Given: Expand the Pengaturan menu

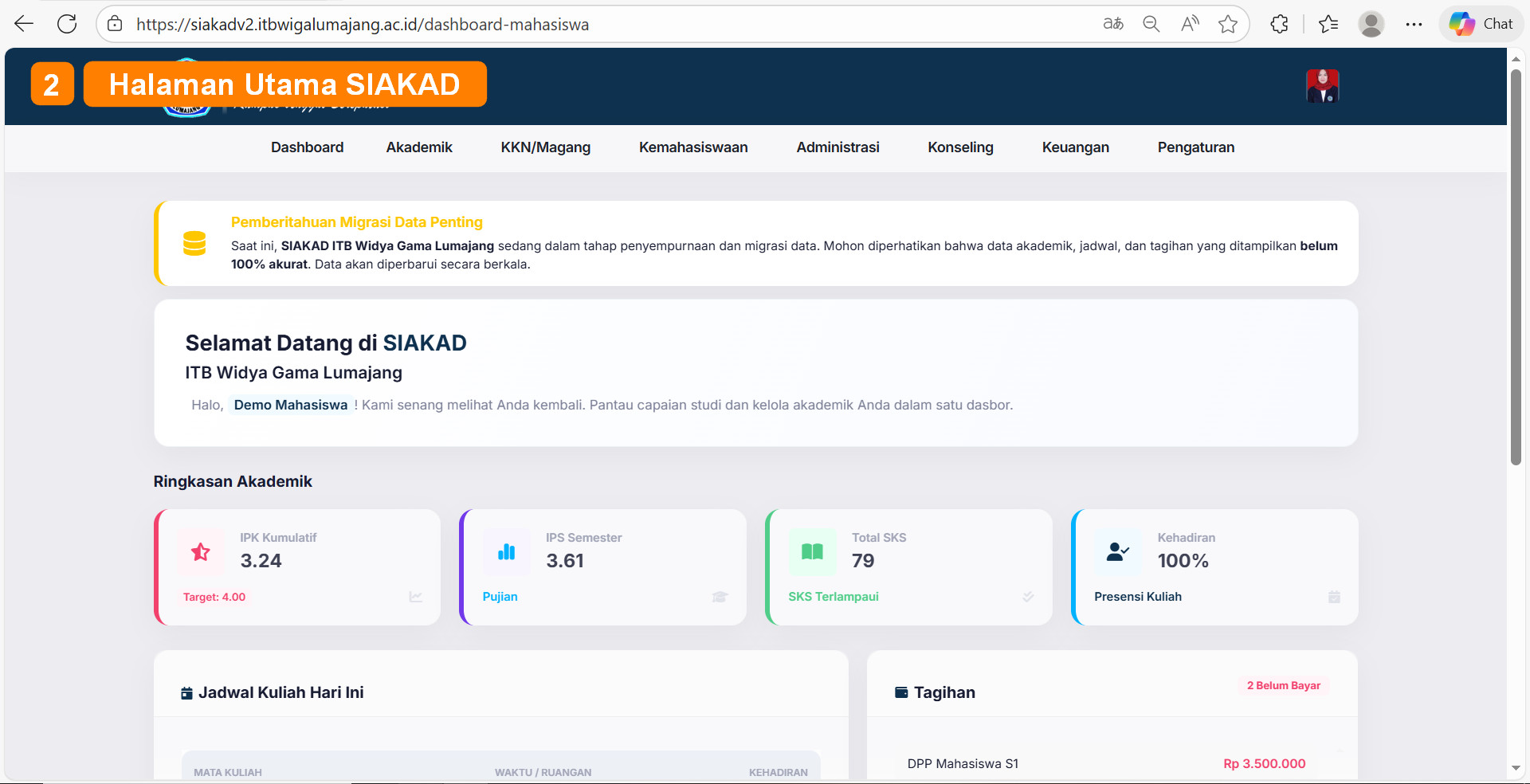Looking at the screenshot, I should 1195,147.
